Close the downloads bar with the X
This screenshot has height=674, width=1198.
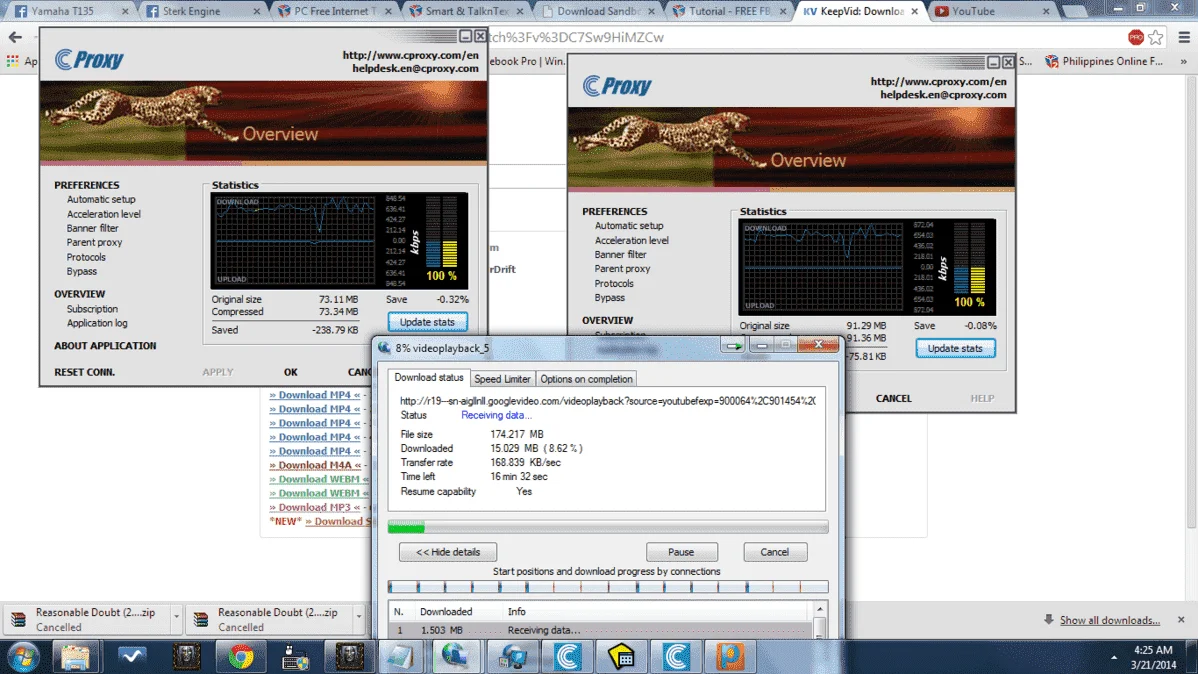pos(1181,620)
